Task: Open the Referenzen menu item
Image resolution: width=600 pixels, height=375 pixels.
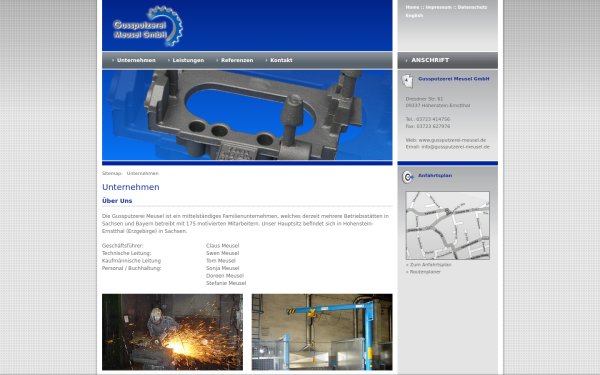Action: click(237, 60)
